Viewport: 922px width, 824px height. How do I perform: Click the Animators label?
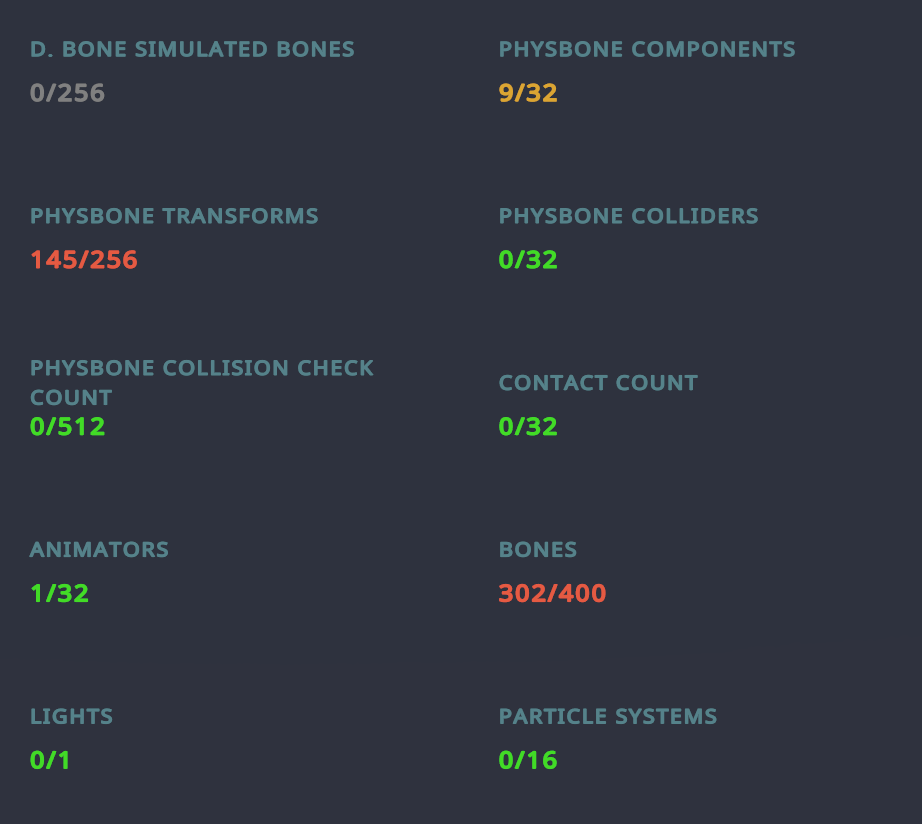pyautogui.click(x=99, y=550)
